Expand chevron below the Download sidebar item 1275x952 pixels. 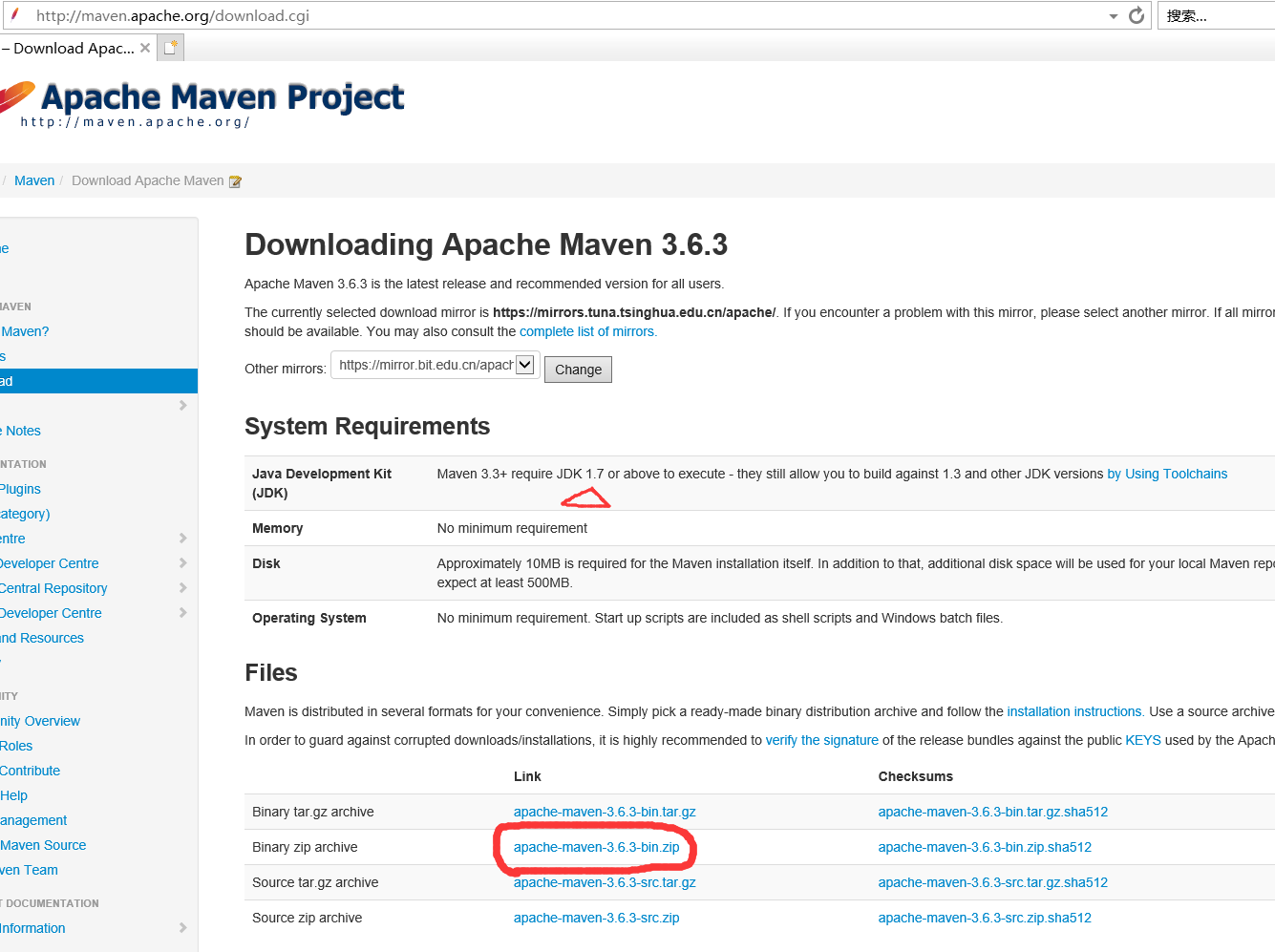click(182, 406)
